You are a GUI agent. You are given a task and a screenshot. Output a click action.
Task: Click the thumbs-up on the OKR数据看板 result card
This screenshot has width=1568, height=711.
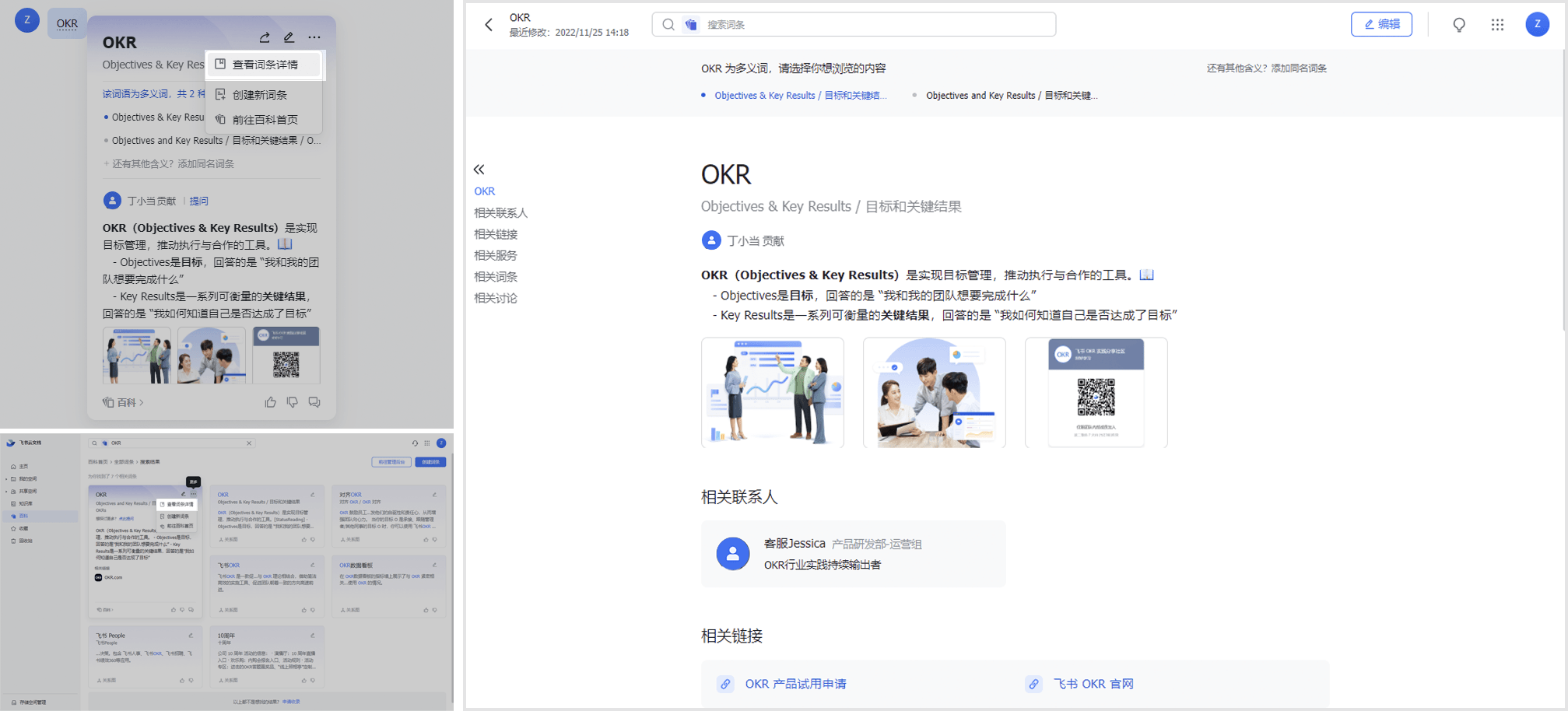coord(425,611)
